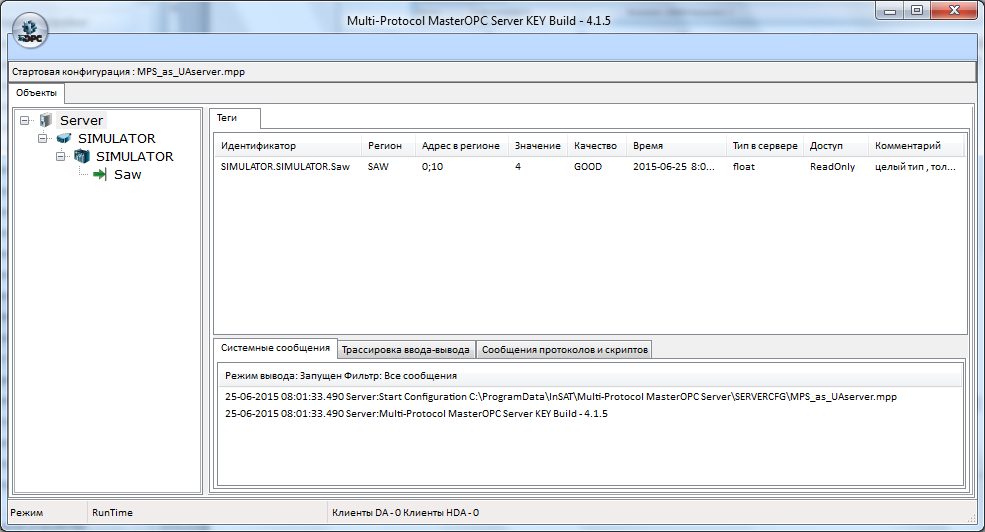Click the GOOD quality cell
The width and height of the screenshot is (985, 532).
588,166
